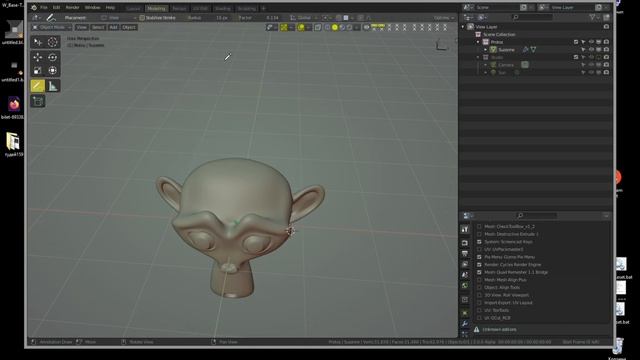Click the Select button in viewport header
This screenshot has height=360, width=640.
(98, 27)
